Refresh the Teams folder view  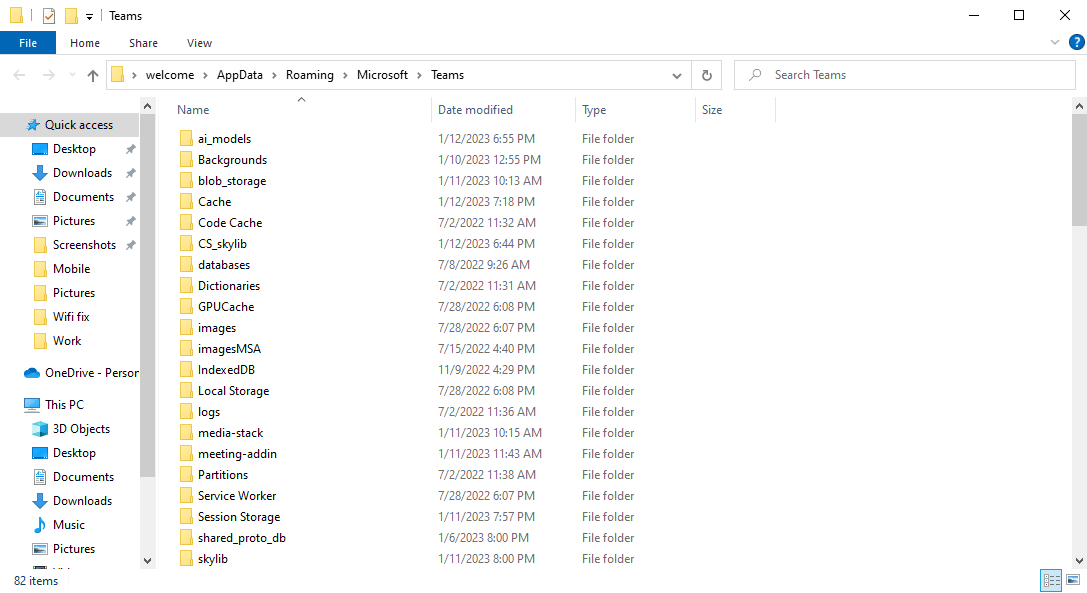coord(706,76)
